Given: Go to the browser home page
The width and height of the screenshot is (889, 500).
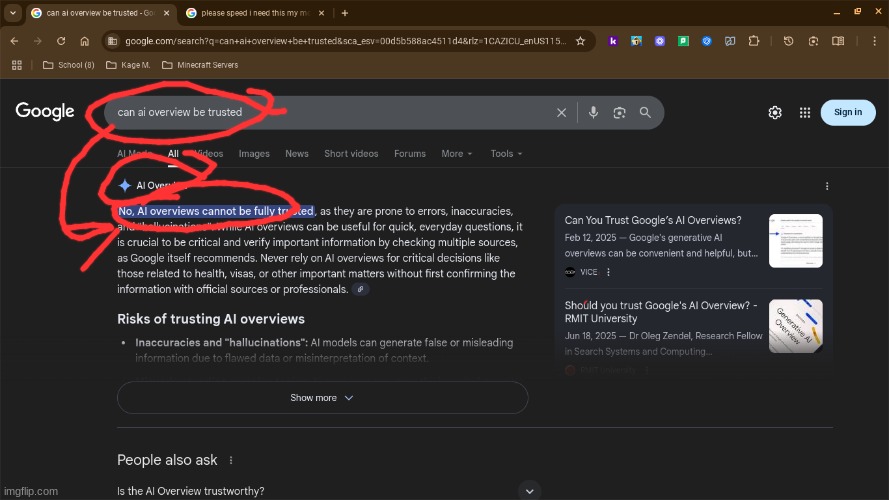Looking at the screenshot, I should coord(84,41).
